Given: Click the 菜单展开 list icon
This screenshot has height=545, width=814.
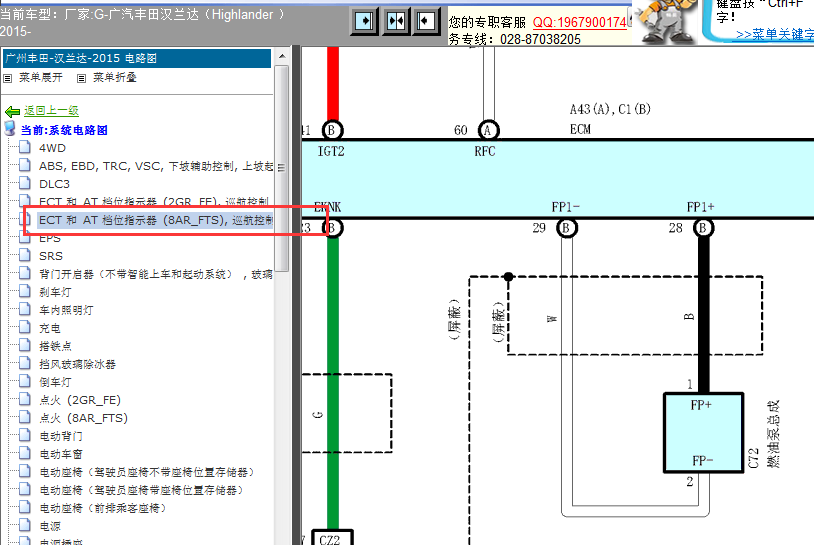Looking at the screenshot, I should tap(8, 78).
